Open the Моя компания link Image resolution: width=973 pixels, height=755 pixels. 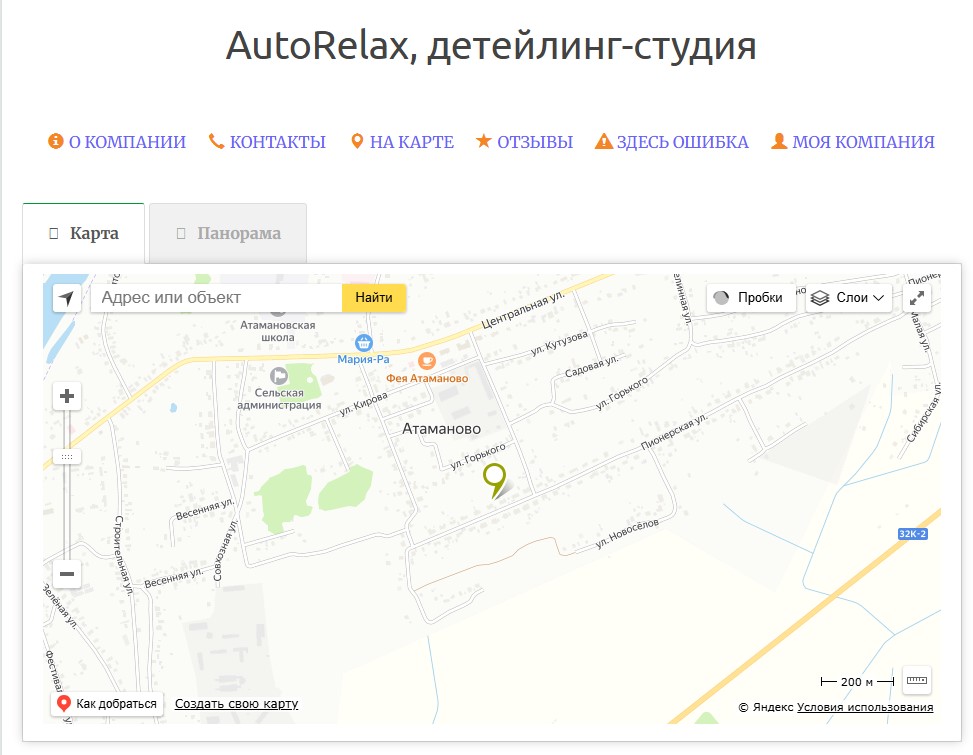coord(863,142)
